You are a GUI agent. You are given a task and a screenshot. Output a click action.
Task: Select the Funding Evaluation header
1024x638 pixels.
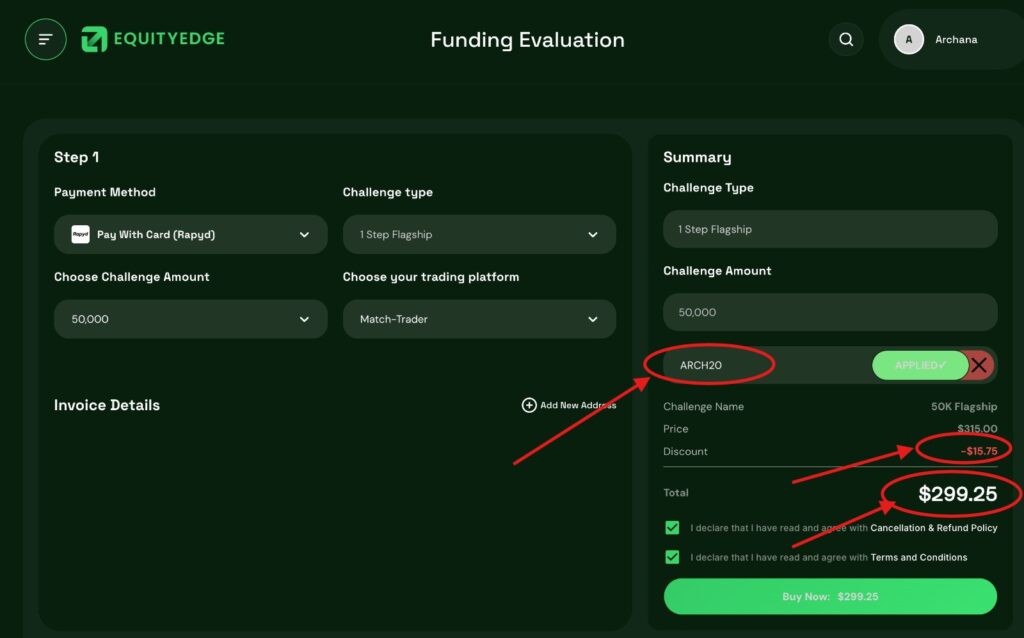tap(527, 40)
